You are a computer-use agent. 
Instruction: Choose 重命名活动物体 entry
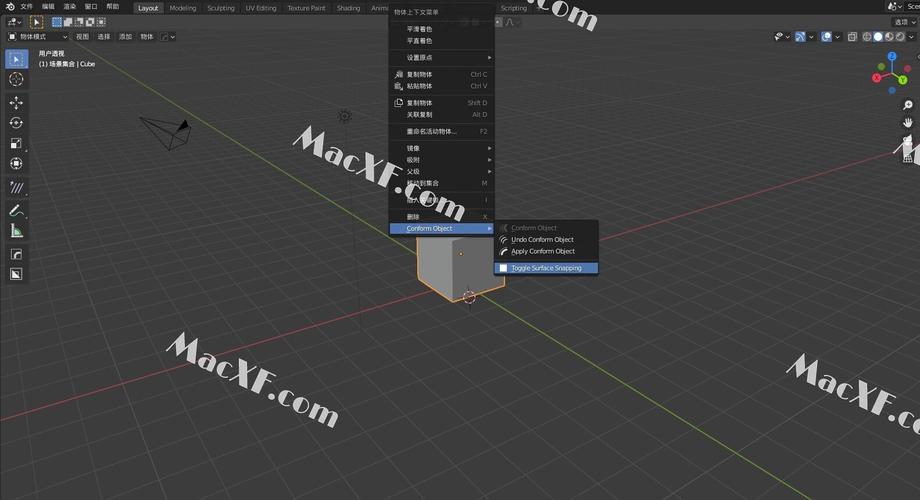click(442, 131)
